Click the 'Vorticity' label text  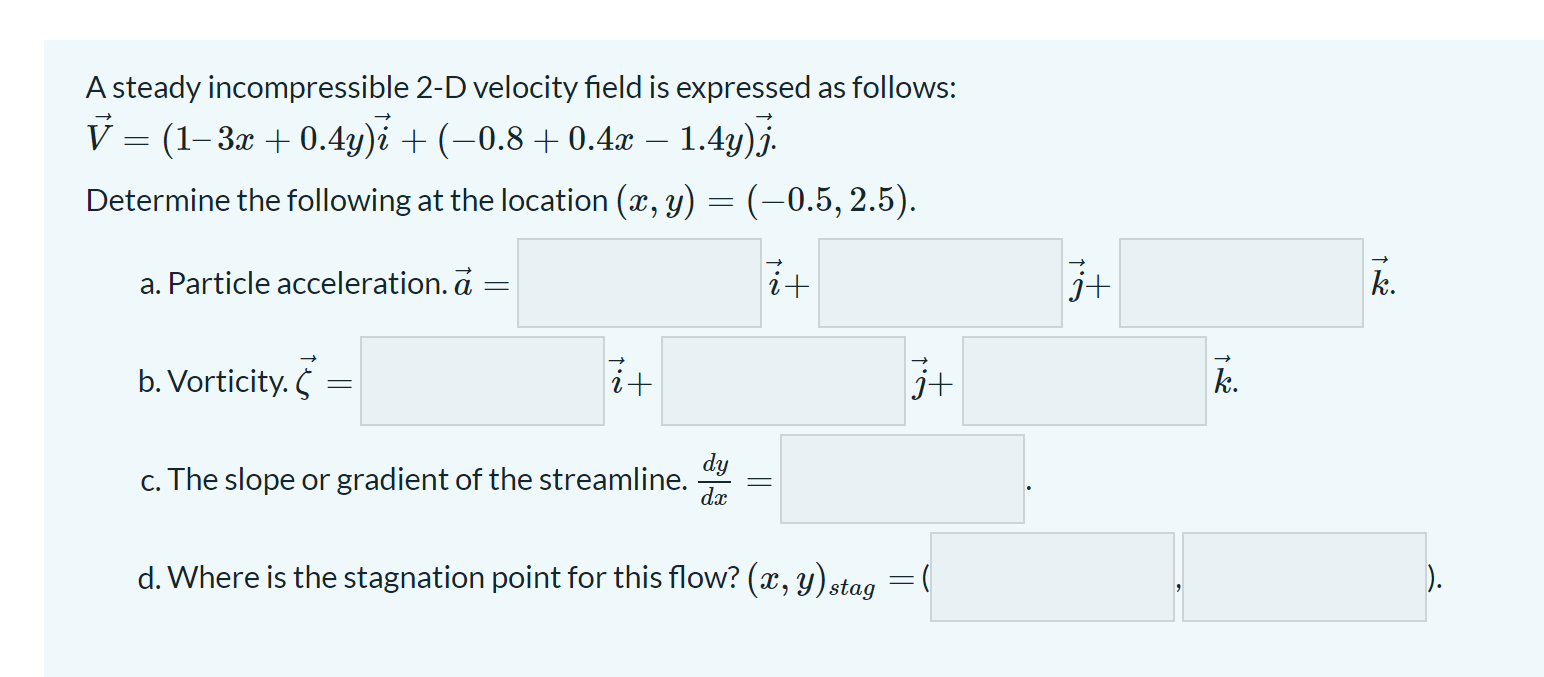click(x=230, y=381)
